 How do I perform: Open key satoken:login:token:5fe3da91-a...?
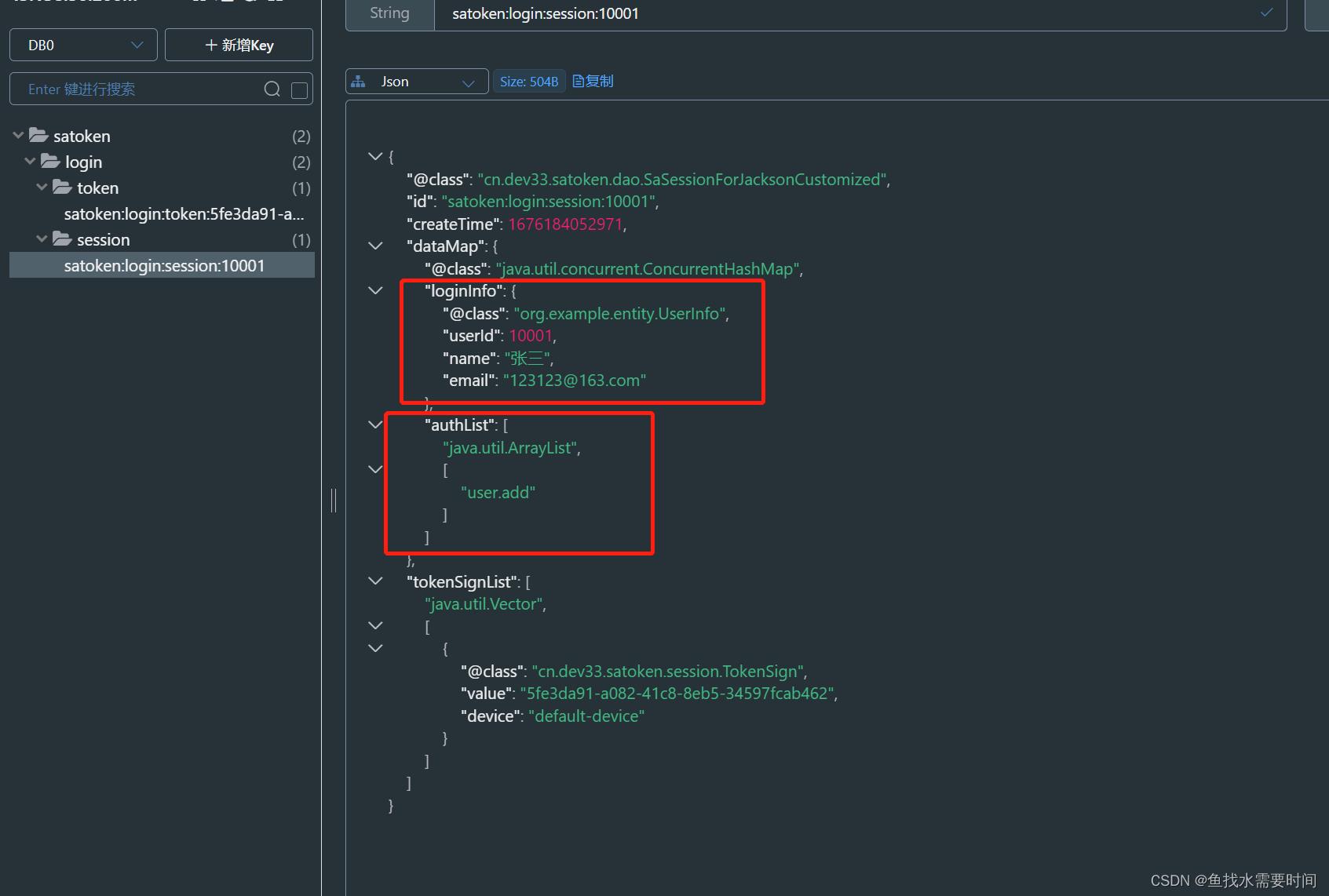point(184,213)
